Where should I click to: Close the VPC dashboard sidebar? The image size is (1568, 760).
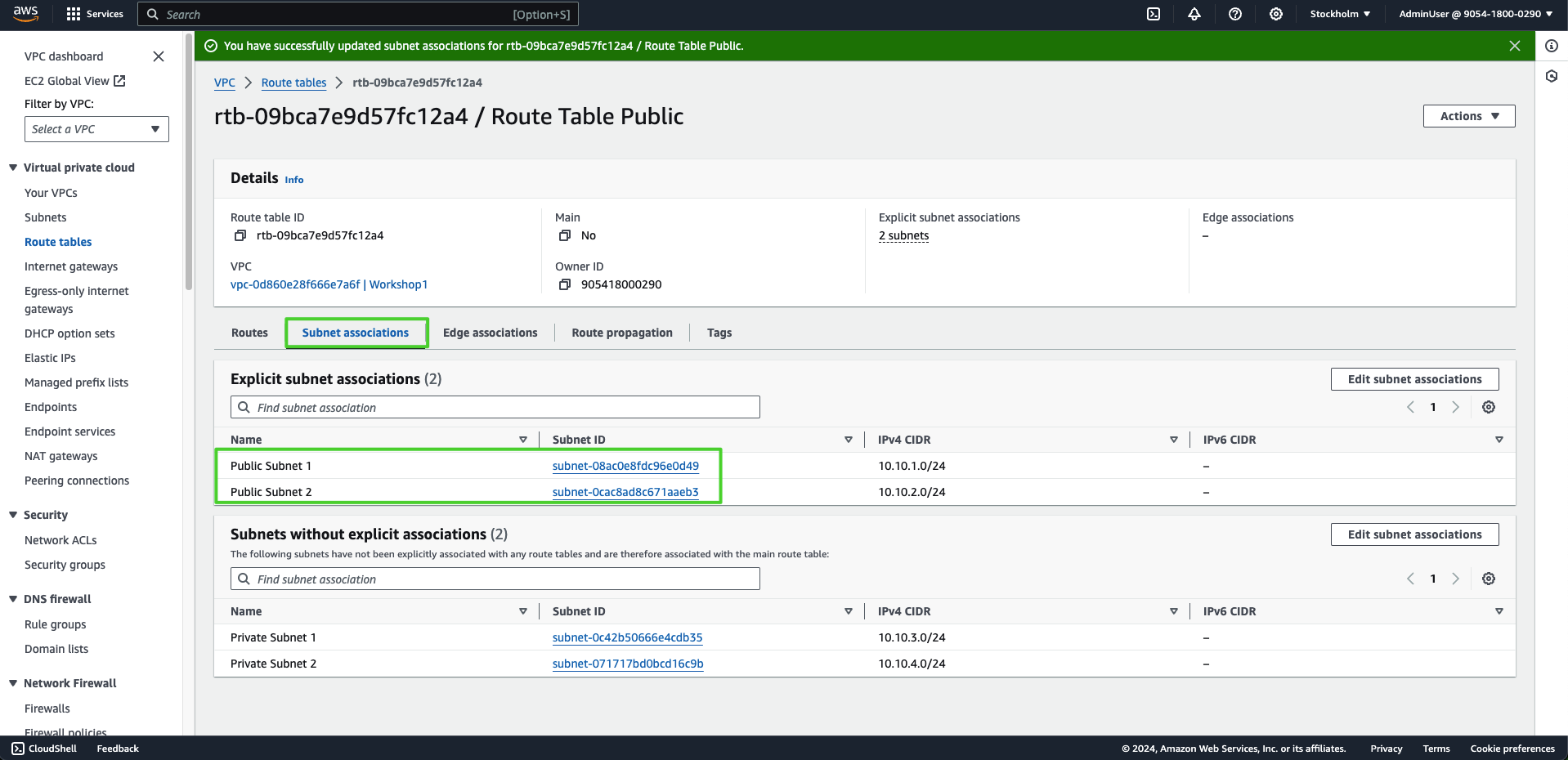click(x=159, y=56)
